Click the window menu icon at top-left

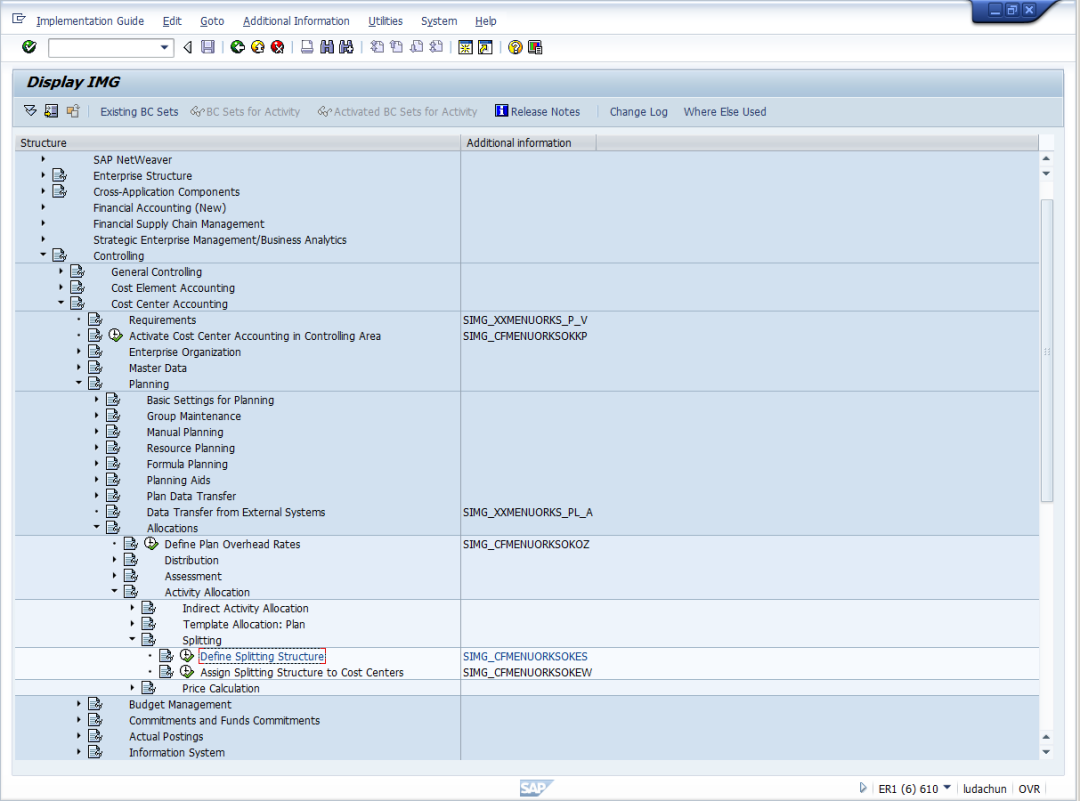(x=19, y=19)
